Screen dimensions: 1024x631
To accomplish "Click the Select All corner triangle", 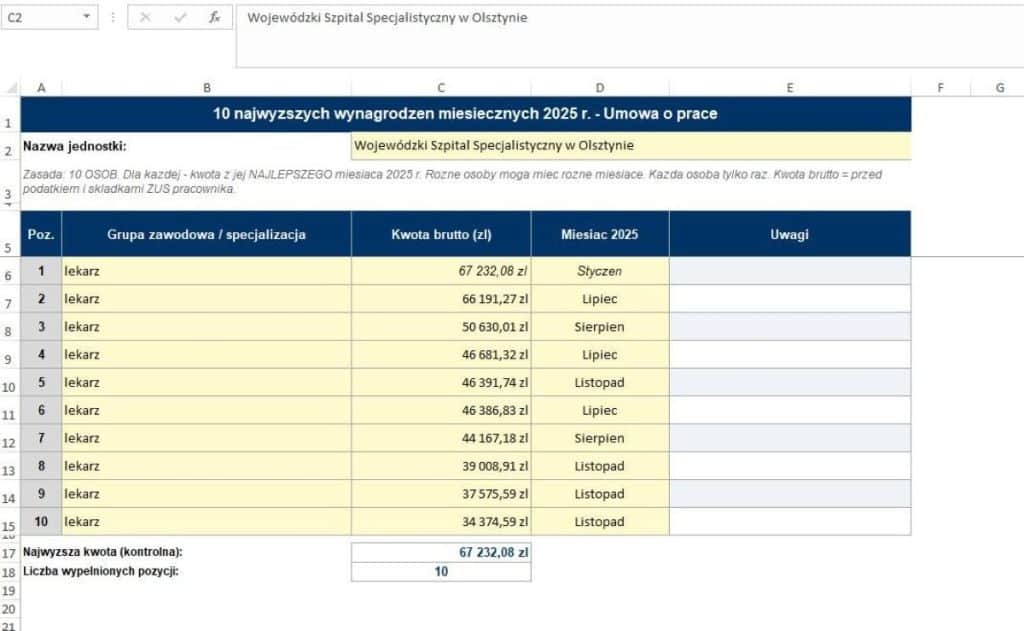I will tap(11, 88).
